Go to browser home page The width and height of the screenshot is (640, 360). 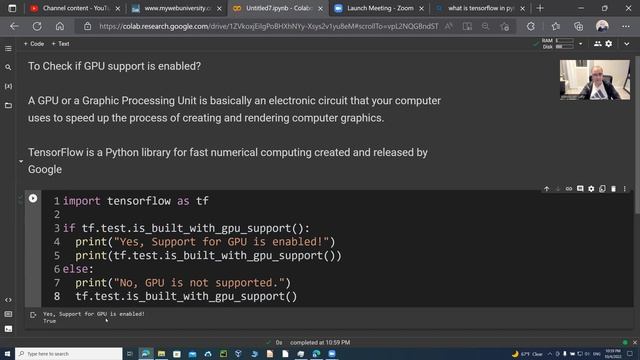[x=60, y=27]
